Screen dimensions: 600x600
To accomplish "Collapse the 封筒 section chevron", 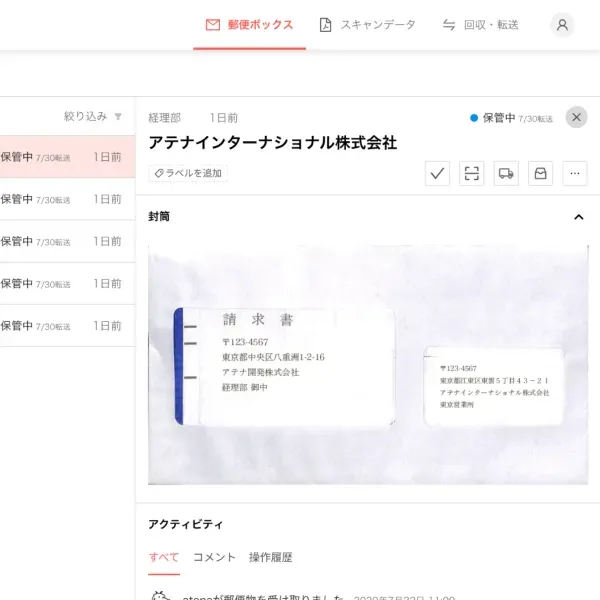I will tap(578, 217).
